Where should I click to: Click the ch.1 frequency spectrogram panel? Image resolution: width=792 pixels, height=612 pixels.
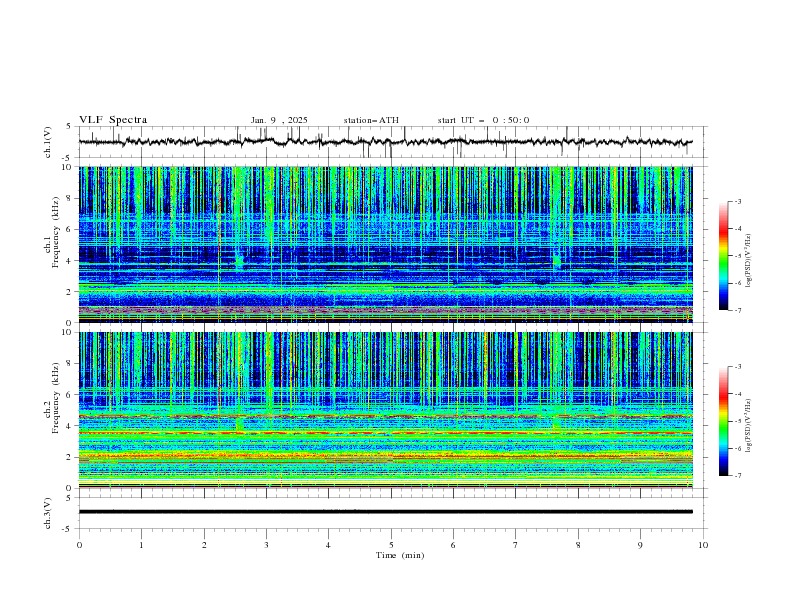[x=385, y=244]
